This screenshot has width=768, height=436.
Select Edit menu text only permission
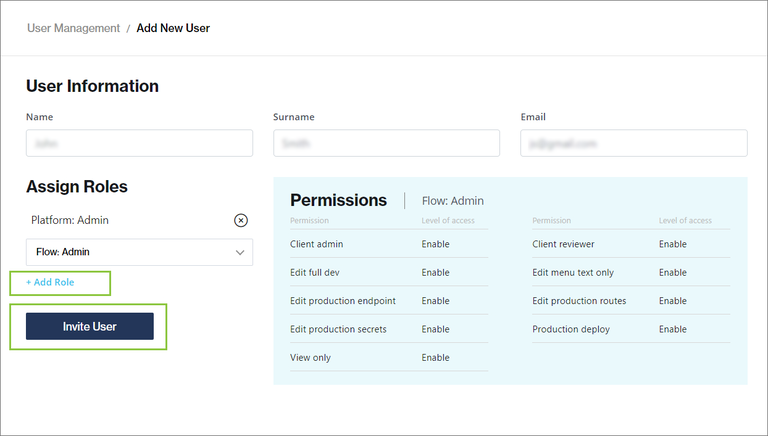[x=573, y=272]
